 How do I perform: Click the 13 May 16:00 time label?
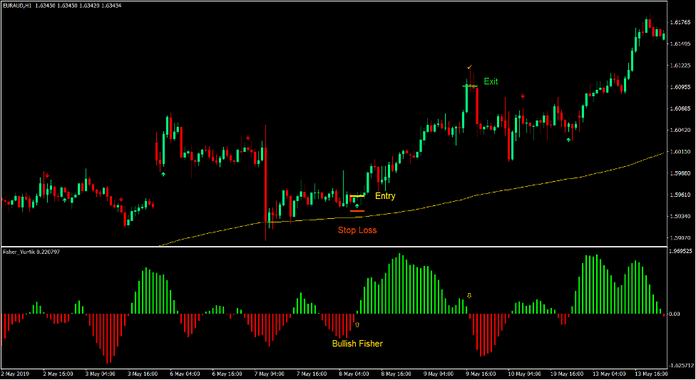[x=652, y=374]
